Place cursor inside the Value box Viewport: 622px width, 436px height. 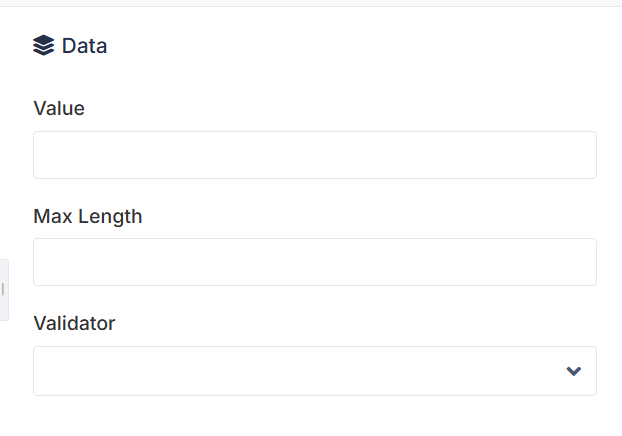[x=315, y=155]
